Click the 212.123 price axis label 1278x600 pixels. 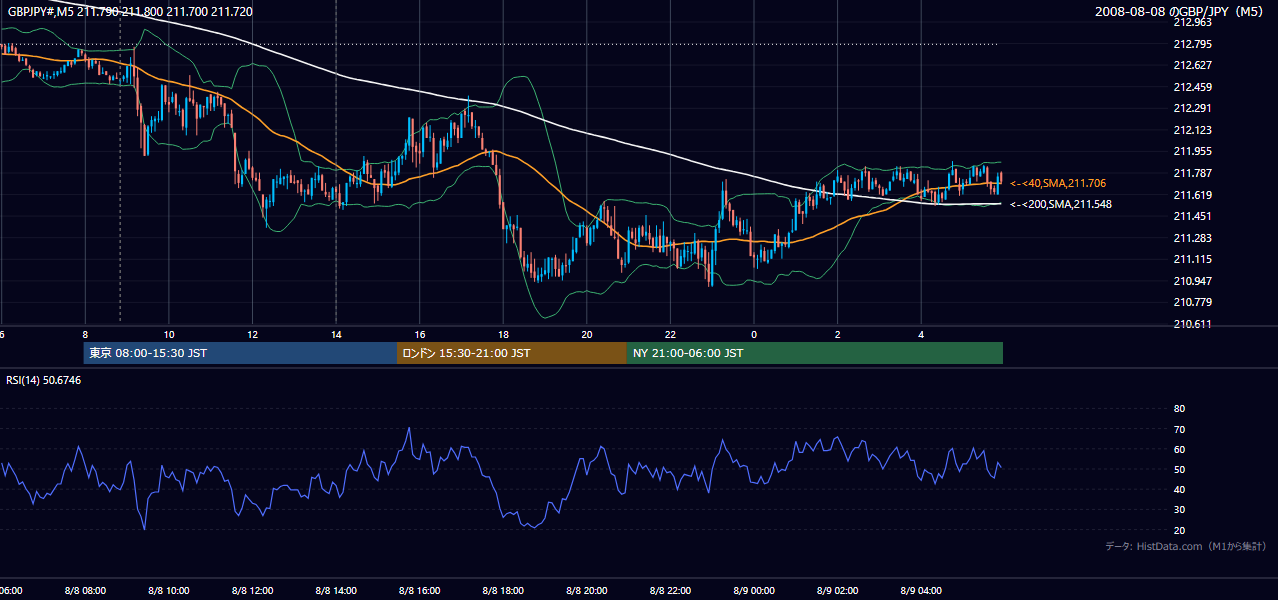click(x=1192, y=130)
